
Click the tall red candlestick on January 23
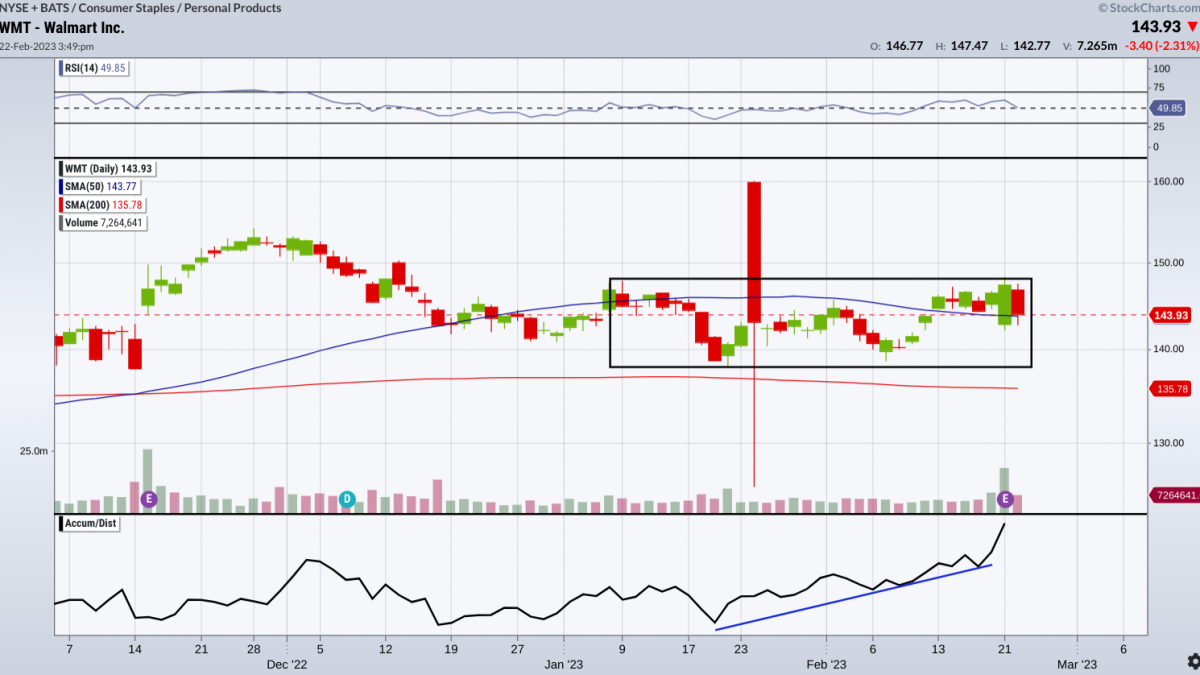coord(754,252)
